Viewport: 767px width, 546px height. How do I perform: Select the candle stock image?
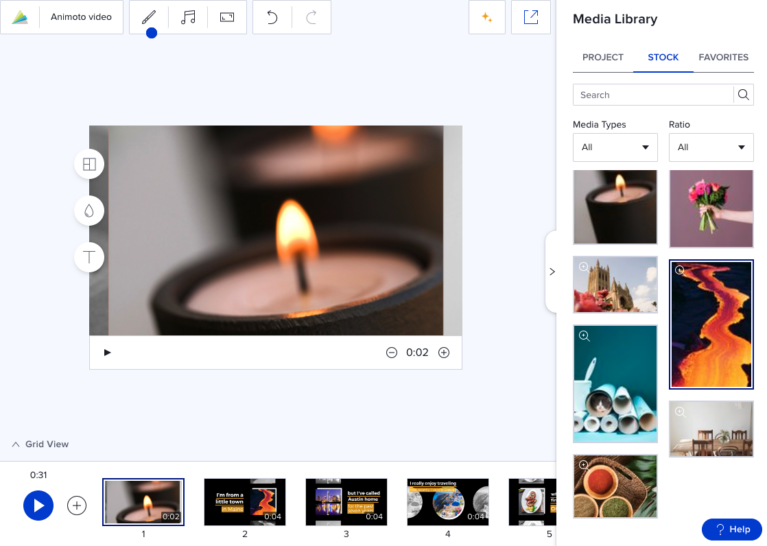pos(615,207)
